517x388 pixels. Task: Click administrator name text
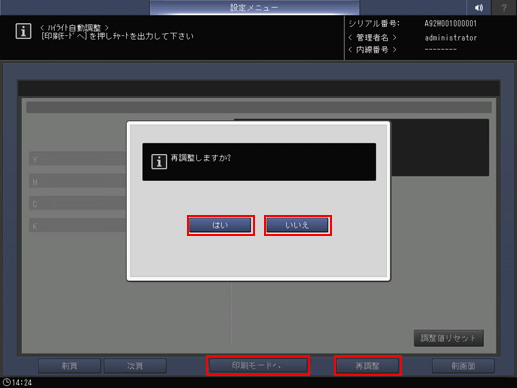pyautogui.click(x=451, y=38)
